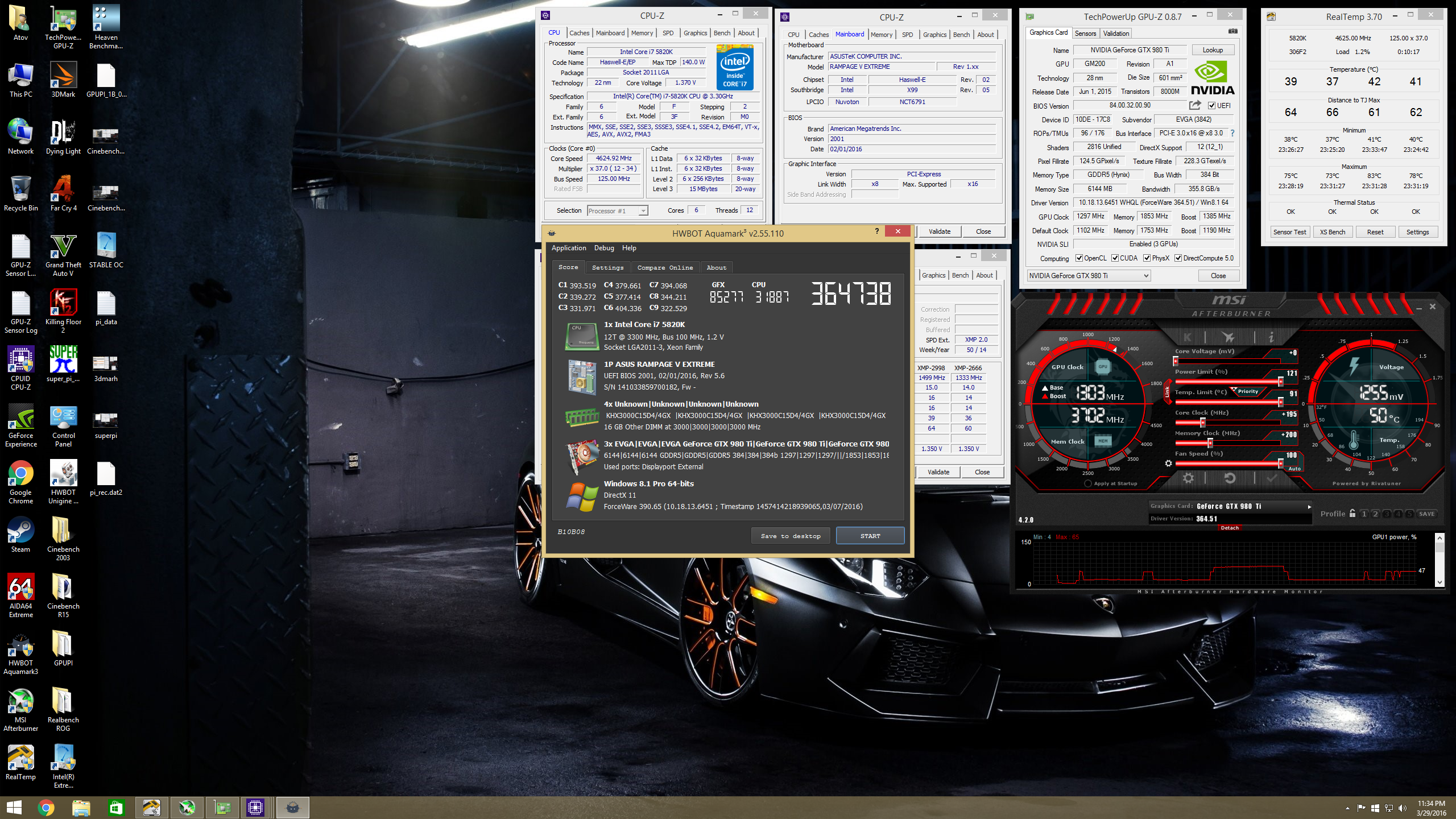Click Aquamark START button
Screen dimensions: 1456x819
coord(870,536)
